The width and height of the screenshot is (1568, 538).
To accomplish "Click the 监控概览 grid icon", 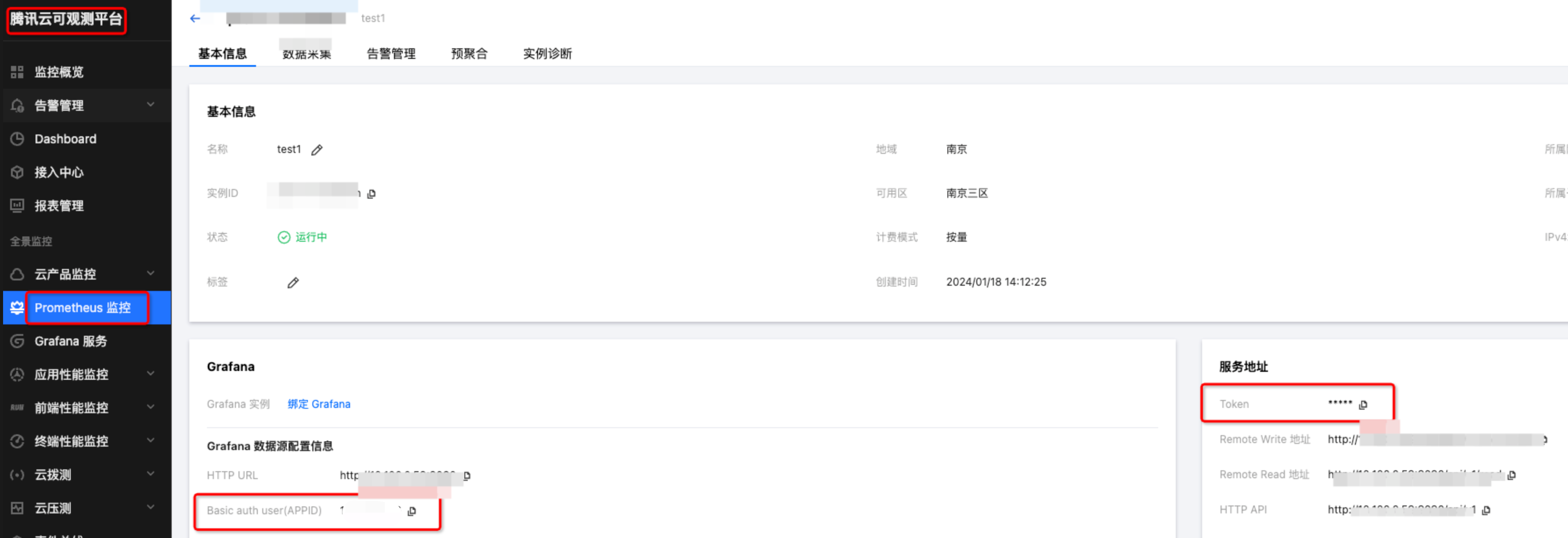I will tap(17, 72).
